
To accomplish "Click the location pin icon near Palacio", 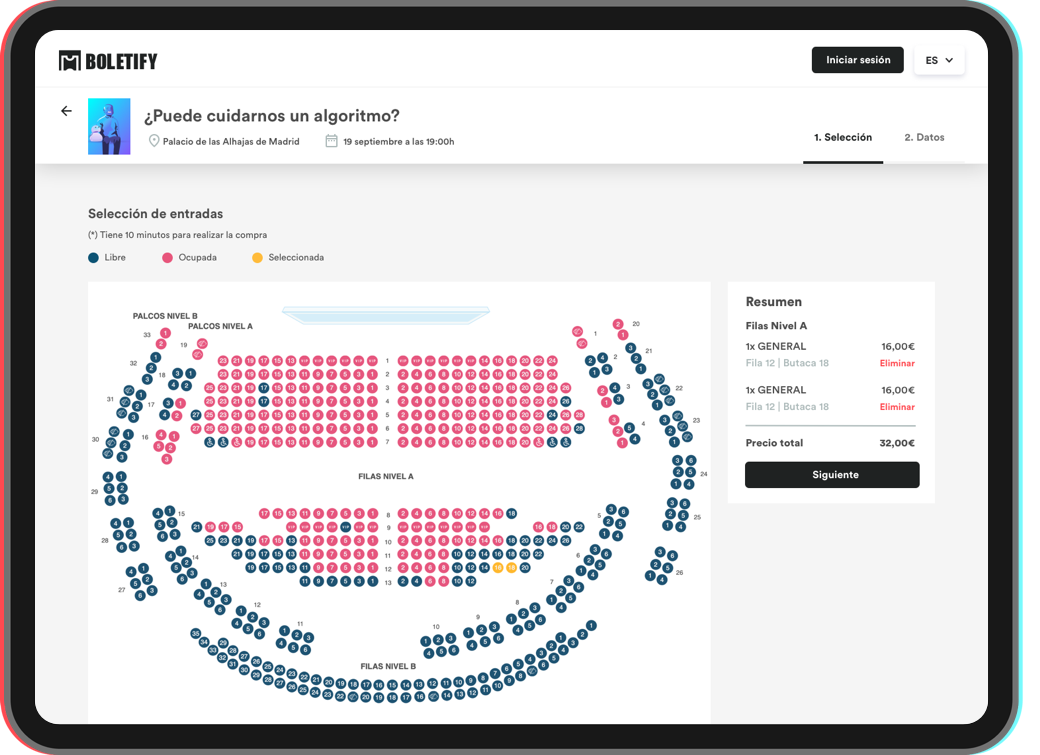I will click(154, 141).
